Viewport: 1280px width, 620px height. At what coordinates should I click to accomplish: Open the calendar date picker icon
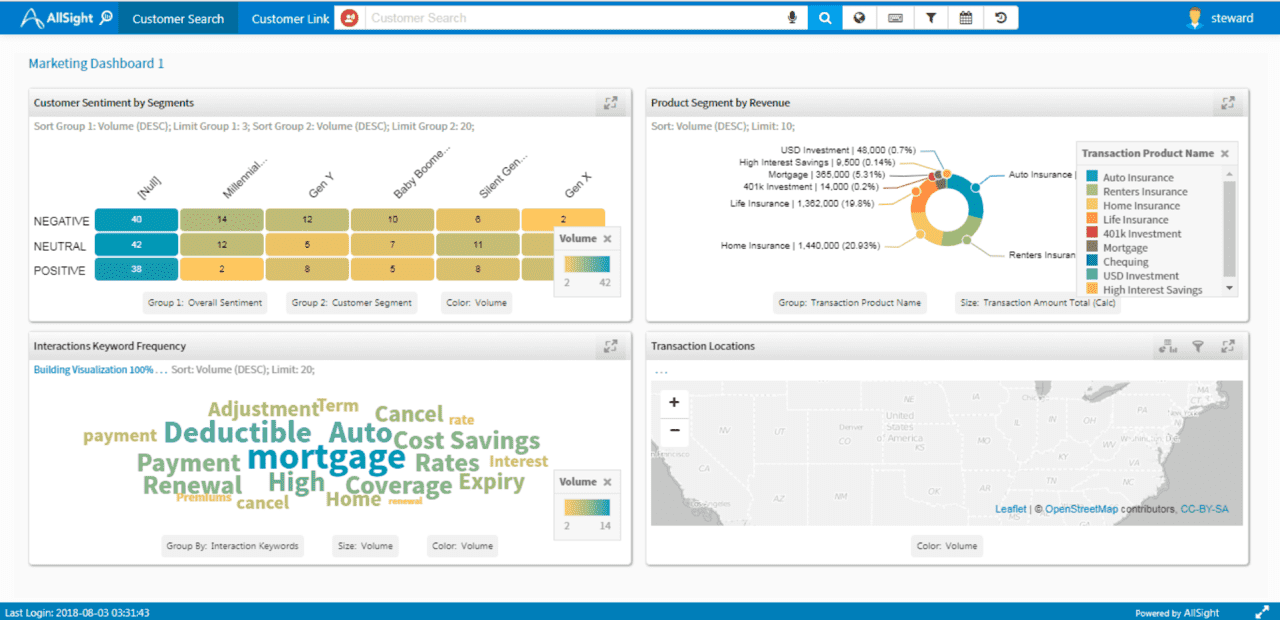point(965,18)
